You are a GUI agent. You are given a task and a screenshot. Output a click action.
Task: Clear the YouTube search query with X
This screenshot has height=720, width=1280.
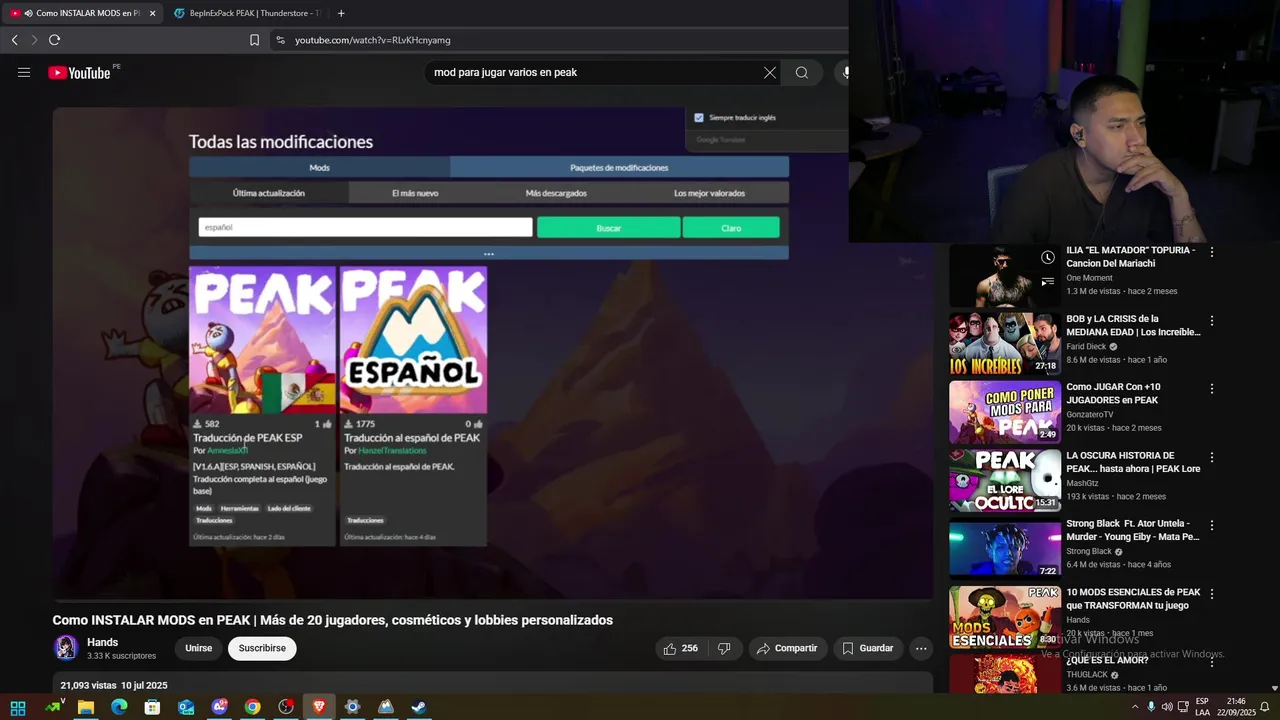pyautogui.click(x=770, y=72)
